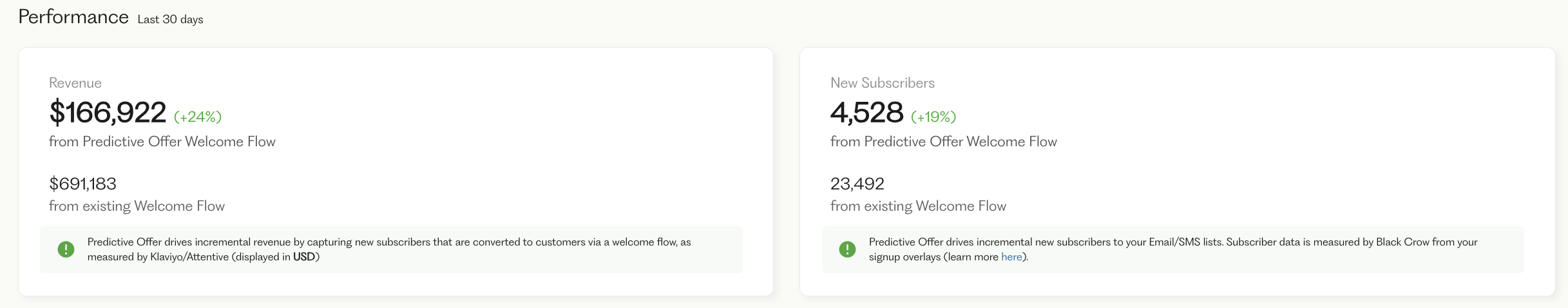Viewport: 1568px width, 308px height.
Task: Click the New Subscribers card label
Action: (882, 83)
